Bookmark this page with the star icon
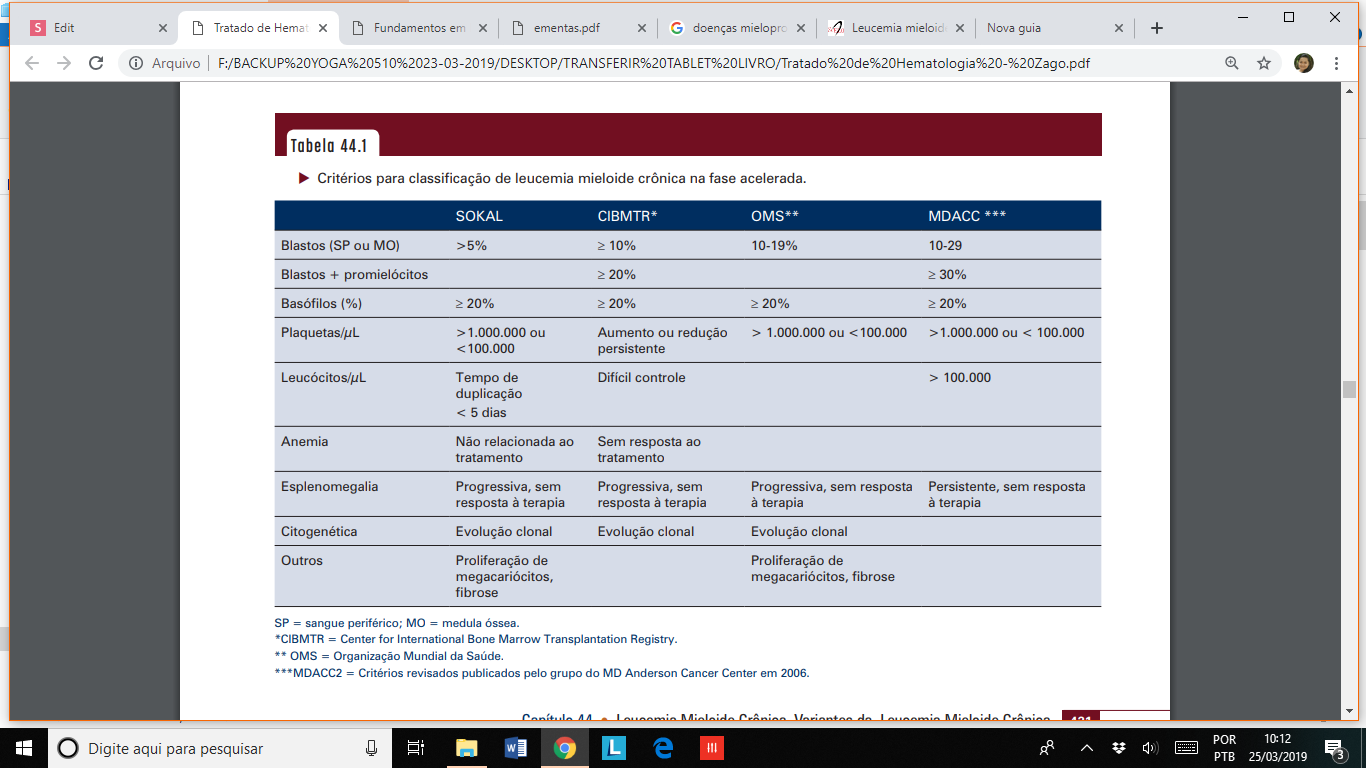The image size is (1366, 768). click(1264, 63)
